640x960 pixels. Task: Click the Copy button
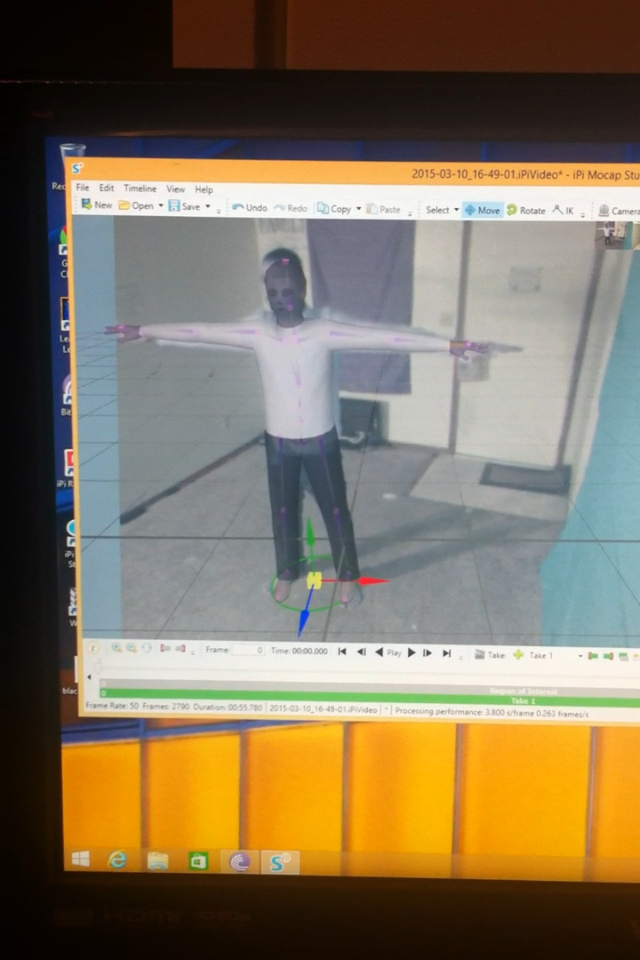[x=334, y=209]
